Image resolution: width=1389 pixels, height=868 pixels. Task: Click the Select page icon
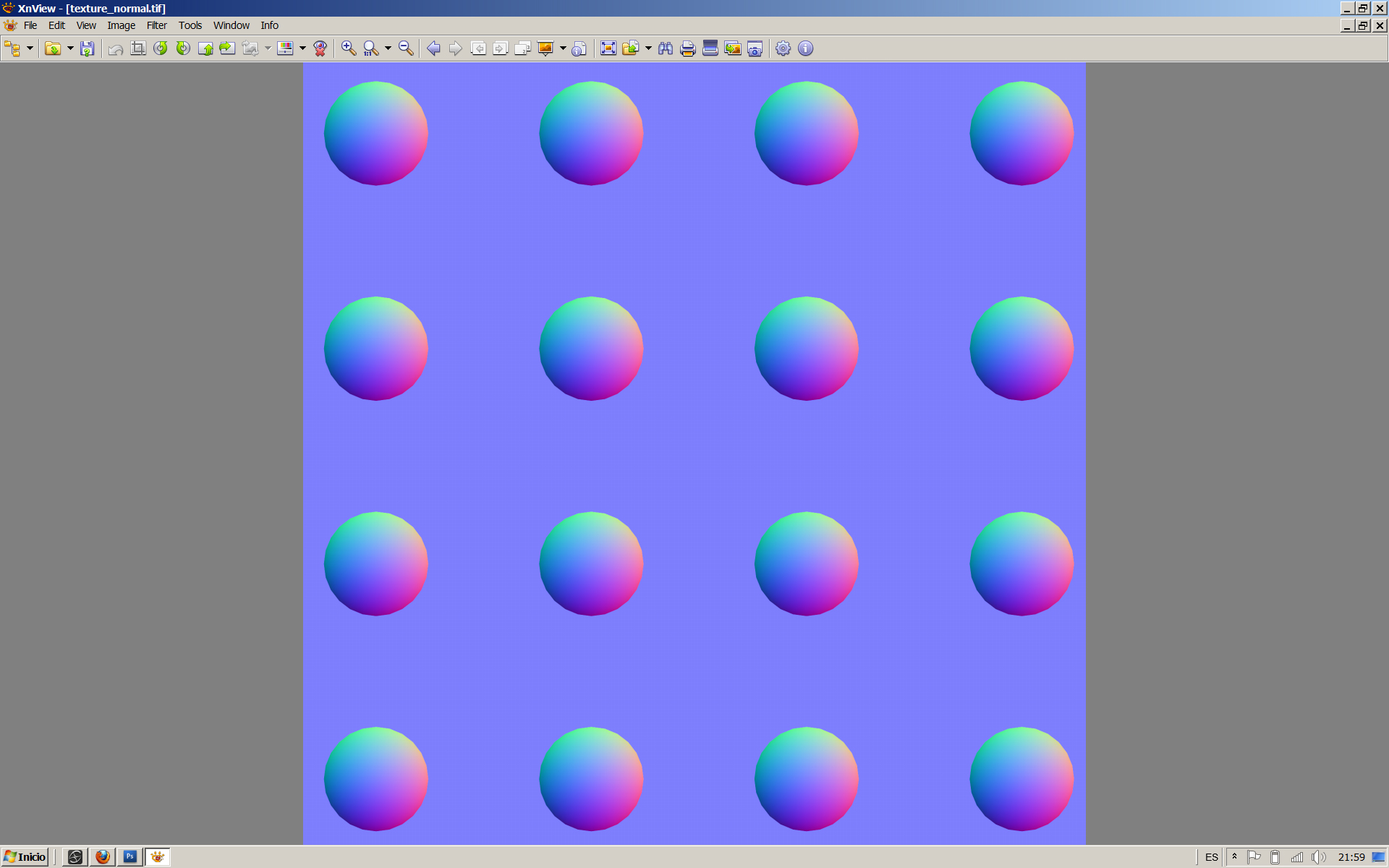click(x=523, y=48)
